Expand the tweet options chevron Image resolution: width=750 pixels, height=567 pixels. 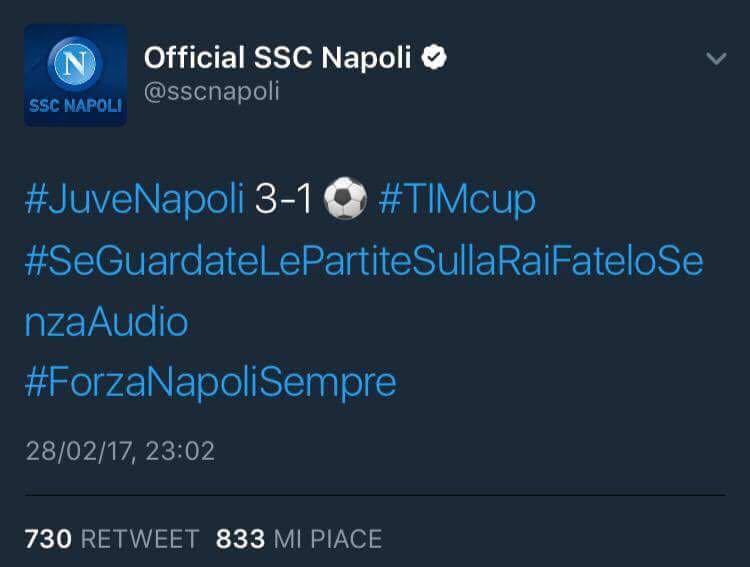[x=716, y=59]
